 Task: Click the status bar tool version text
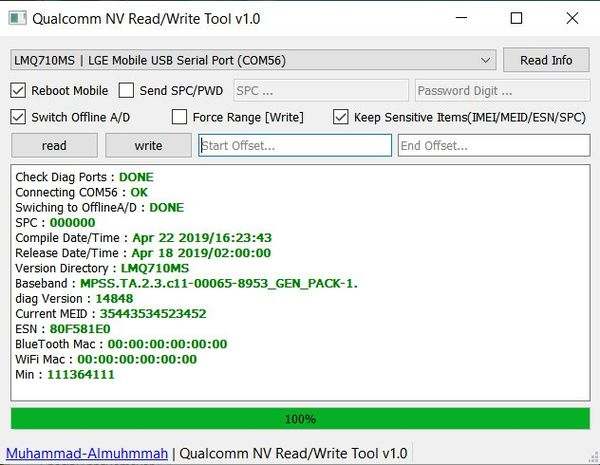293,454
